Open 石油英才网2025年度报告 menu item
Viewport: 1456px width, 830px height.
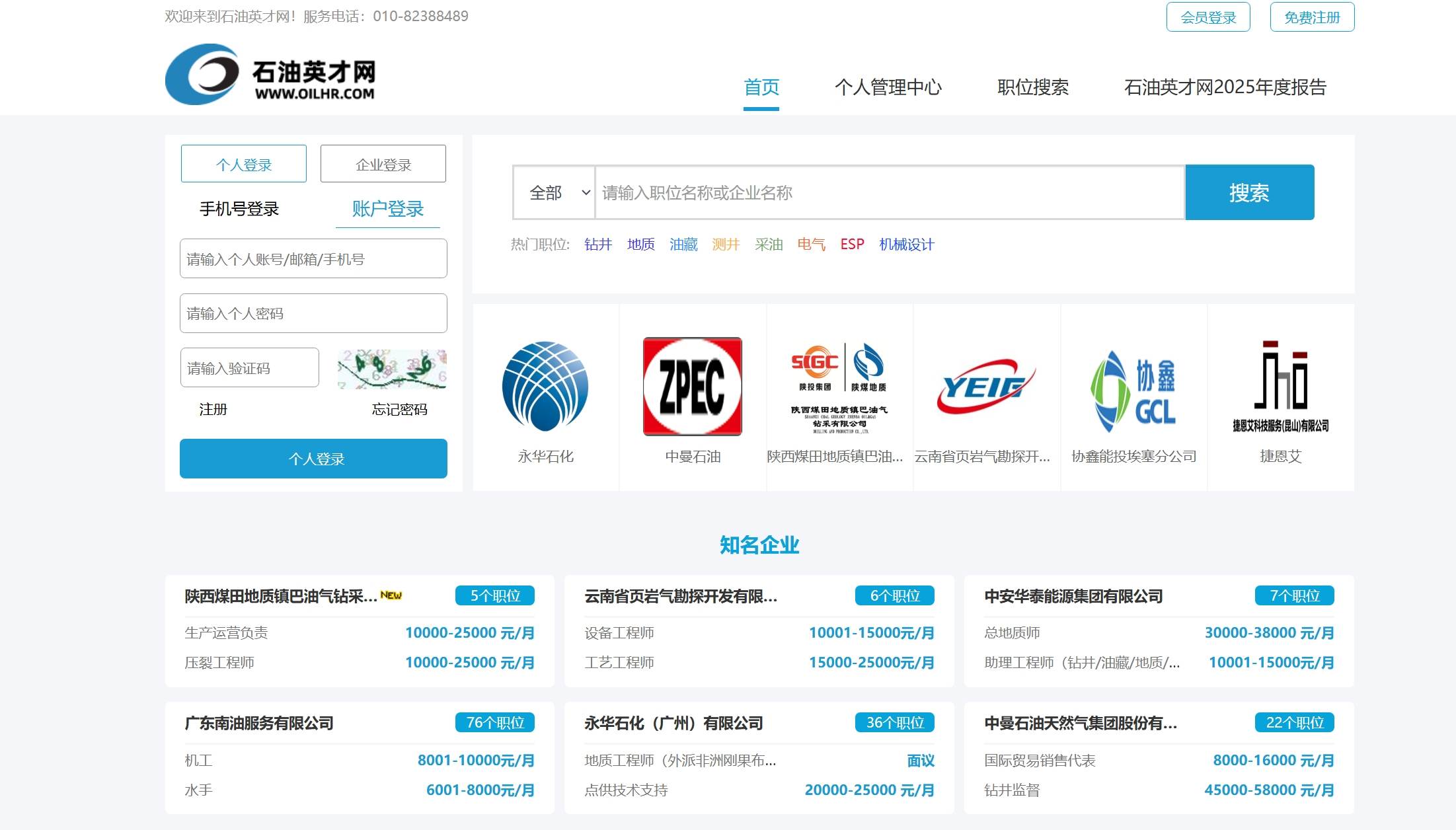tap(1225, 87)
